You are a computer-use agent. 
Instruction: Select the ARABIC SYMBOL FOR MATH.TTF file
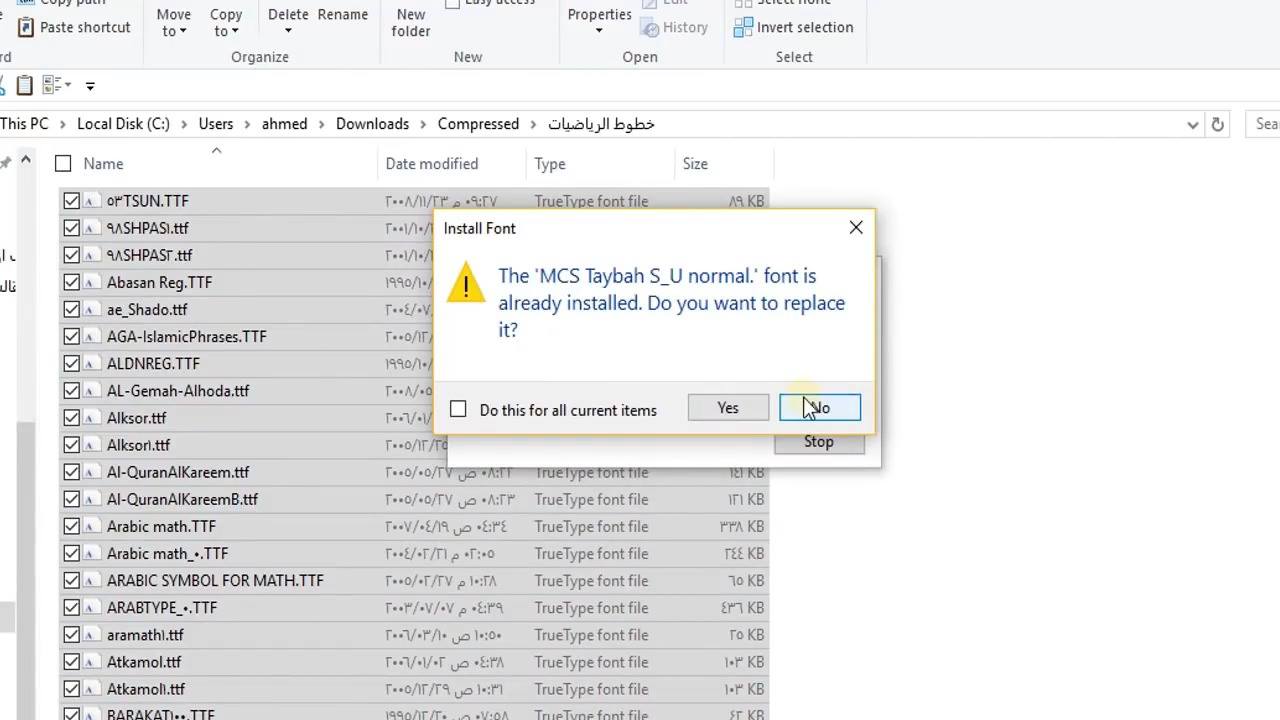point(215,581)
